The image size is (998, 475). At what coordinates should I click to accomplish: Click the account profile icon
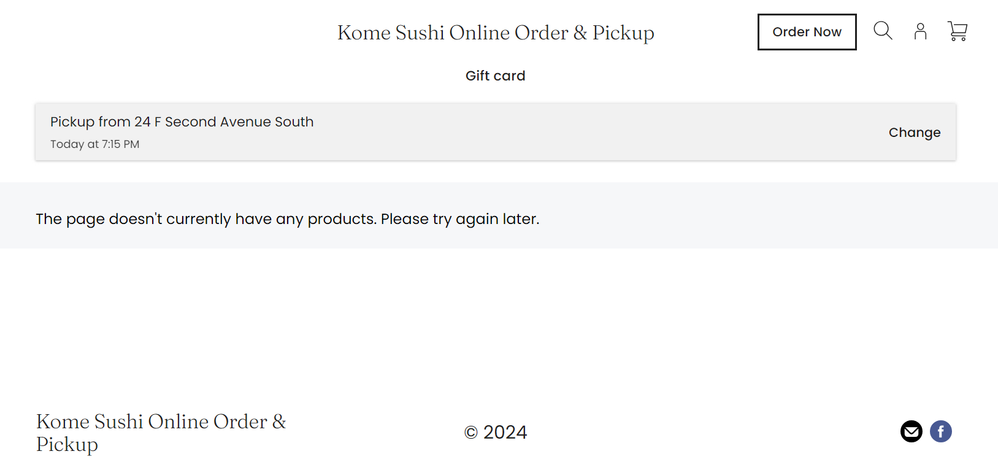(x=920, y=31)
